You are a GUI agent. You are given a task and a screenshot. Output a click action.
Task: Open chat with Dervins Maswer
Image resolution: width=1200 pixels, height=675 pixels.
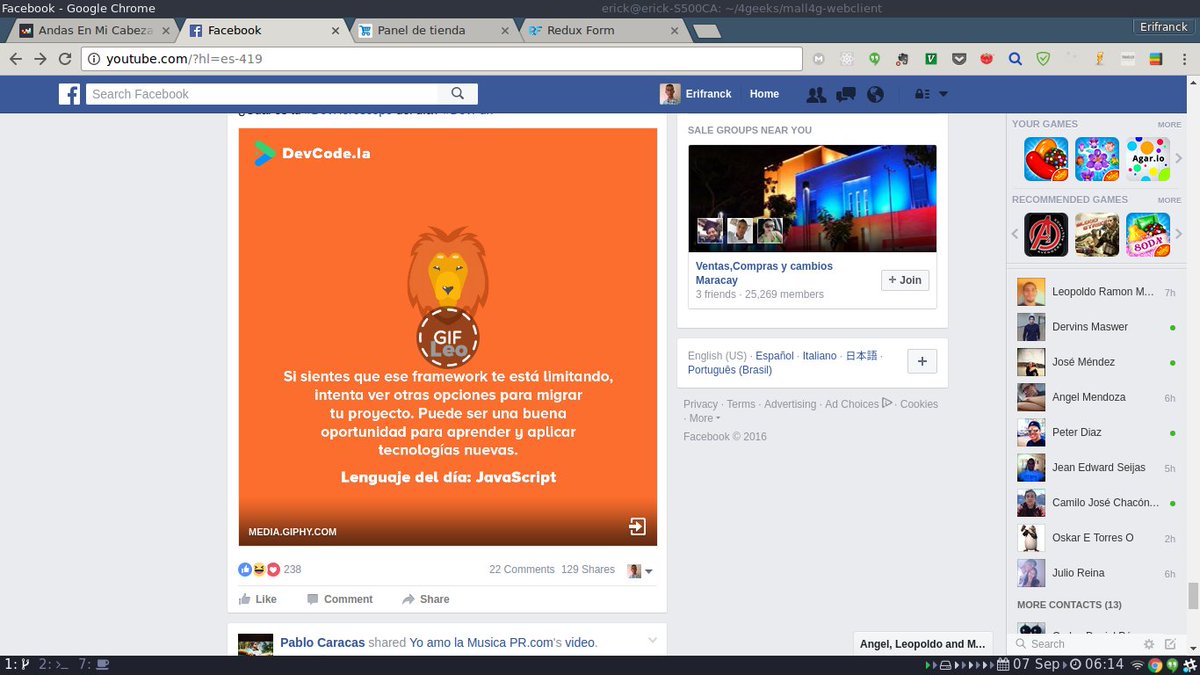(1096, 327)
